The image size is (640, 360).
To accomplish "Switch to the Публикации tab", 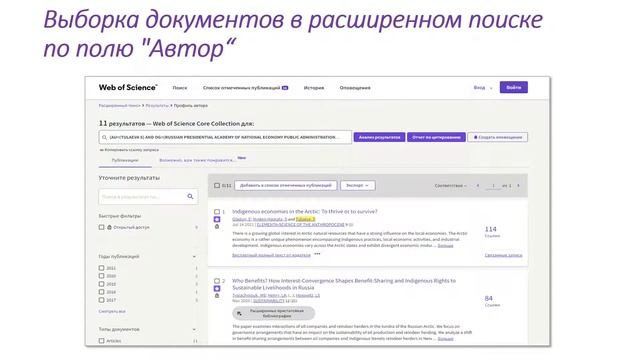I will click(125, 160).
